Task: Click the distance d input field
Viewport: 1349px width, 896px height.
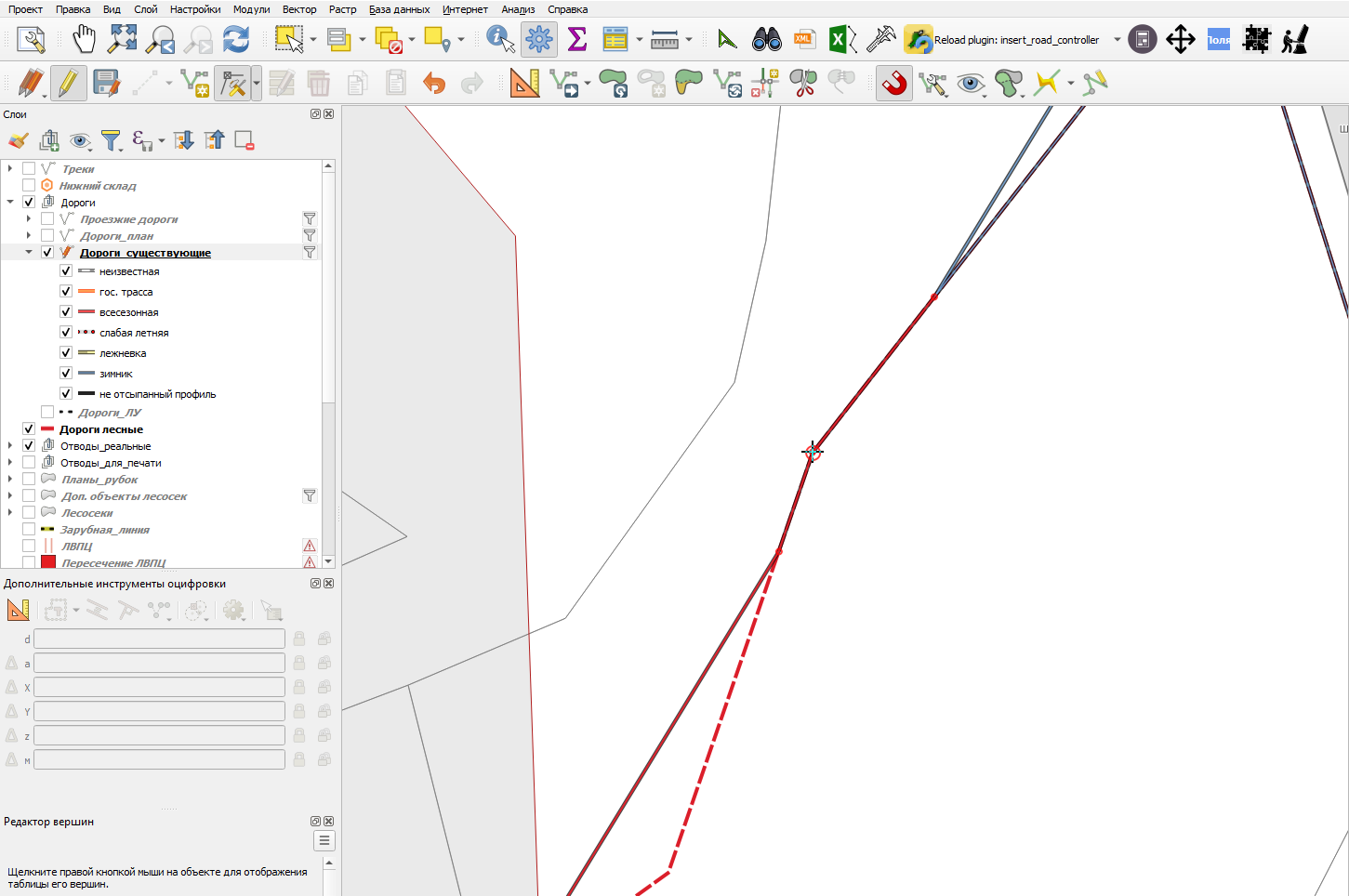Action: [x=159, y=639]
